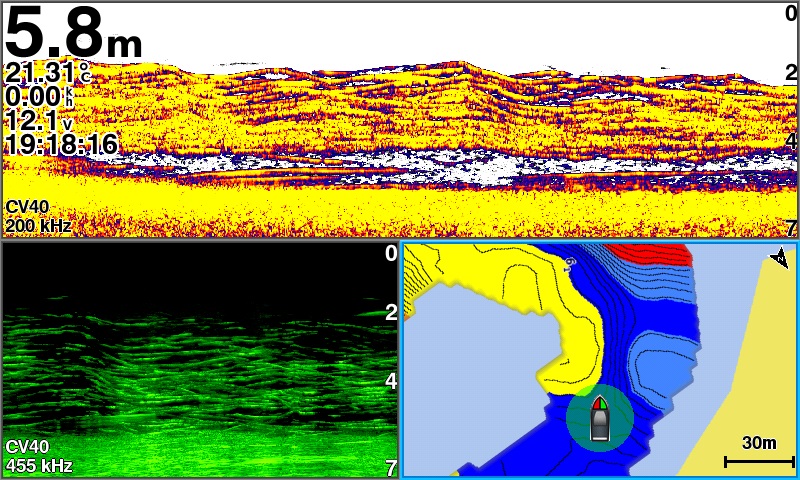Click the 19:18:16 time display

coord(61,145)
